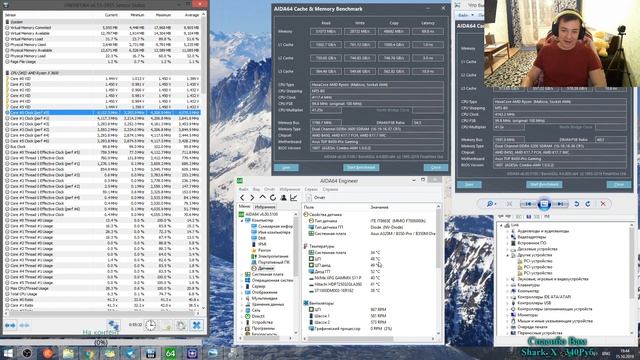Viewport: 640px width, 360px height.
Task: Expand Системная плата node in AIDA64 tree
Action: [242, 274]
